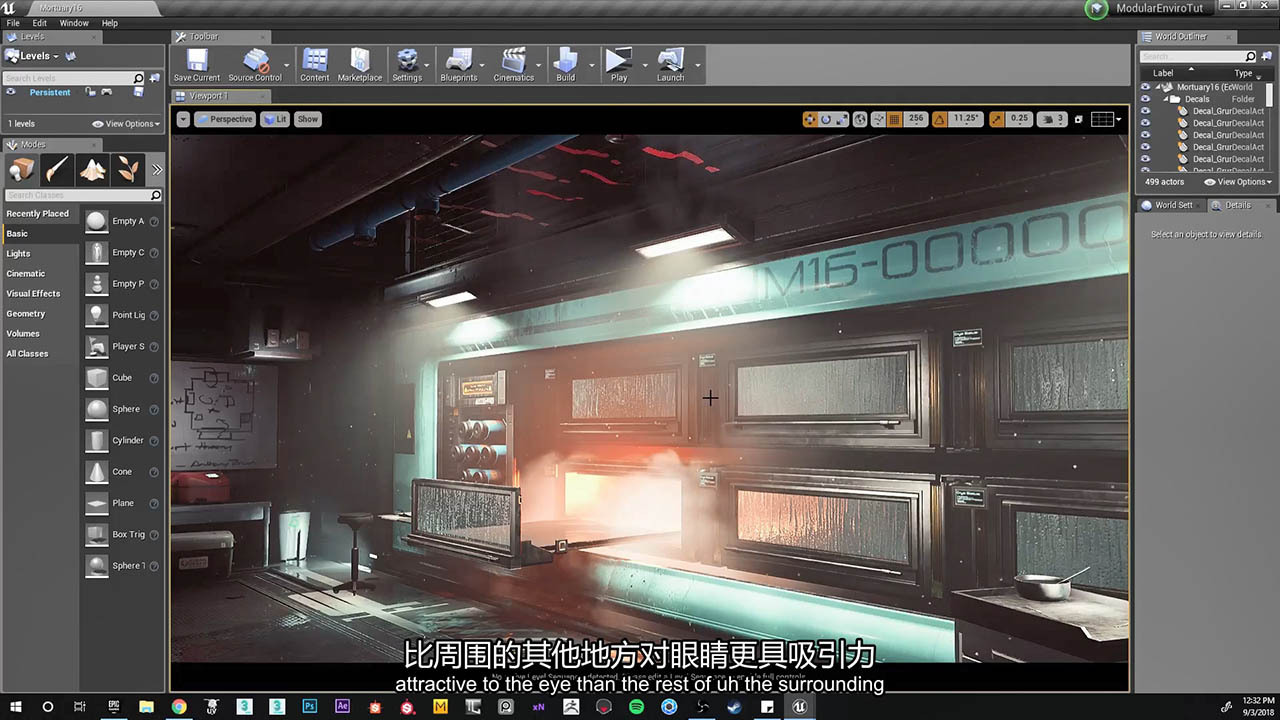Click the Lit view mode button

274,119
